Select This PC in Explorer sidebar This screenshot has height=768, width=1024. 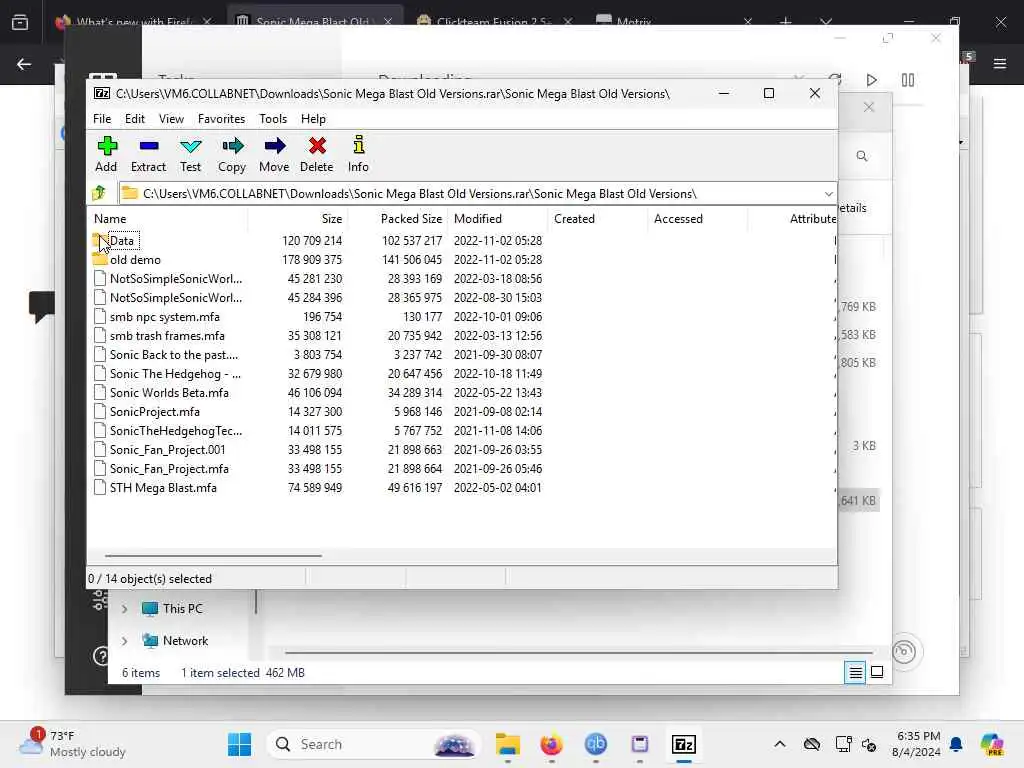pos(182,609)
